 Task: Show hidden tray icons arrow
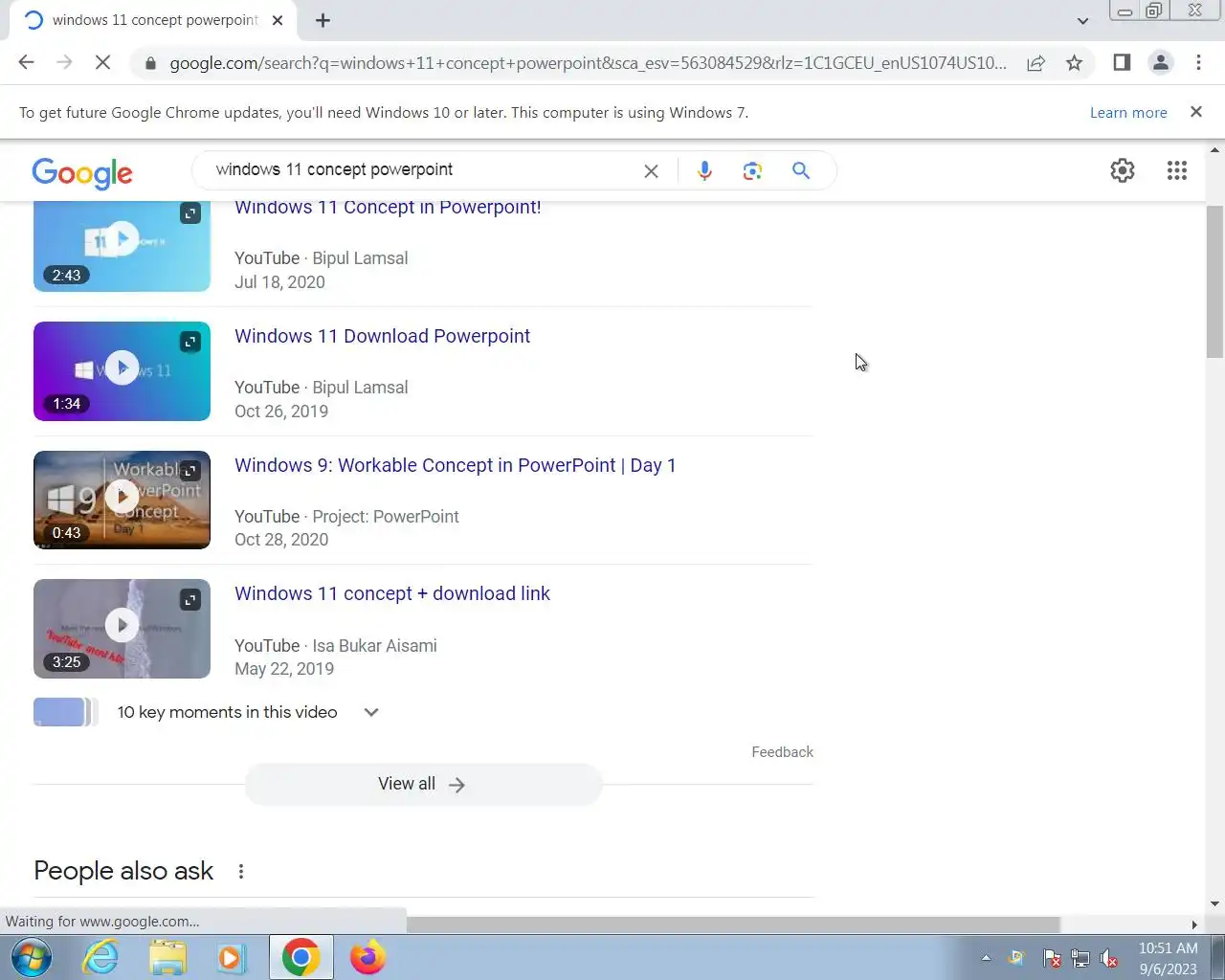click(x=986, y=957)
